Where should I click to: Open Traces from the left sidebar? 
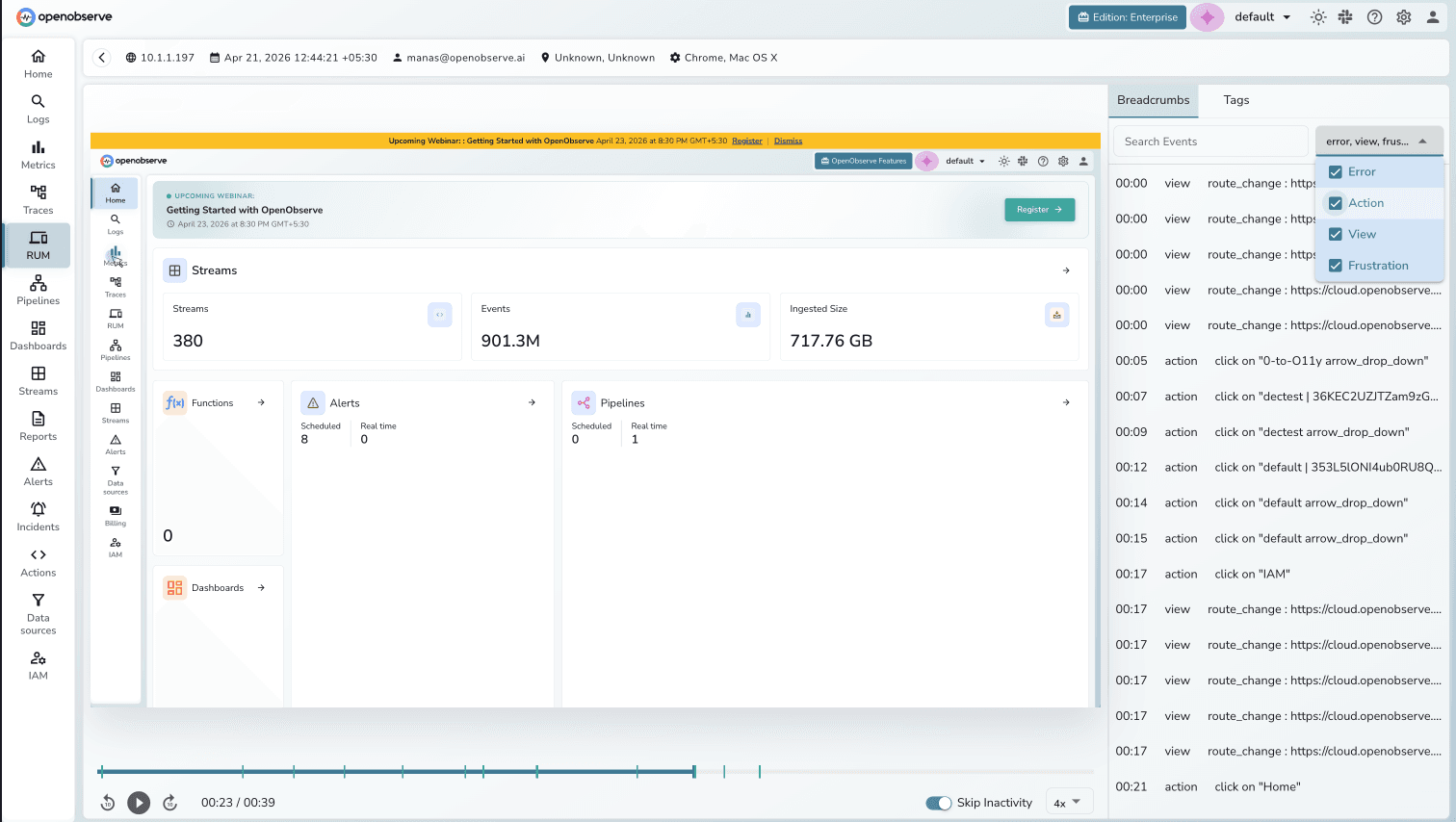38,199
